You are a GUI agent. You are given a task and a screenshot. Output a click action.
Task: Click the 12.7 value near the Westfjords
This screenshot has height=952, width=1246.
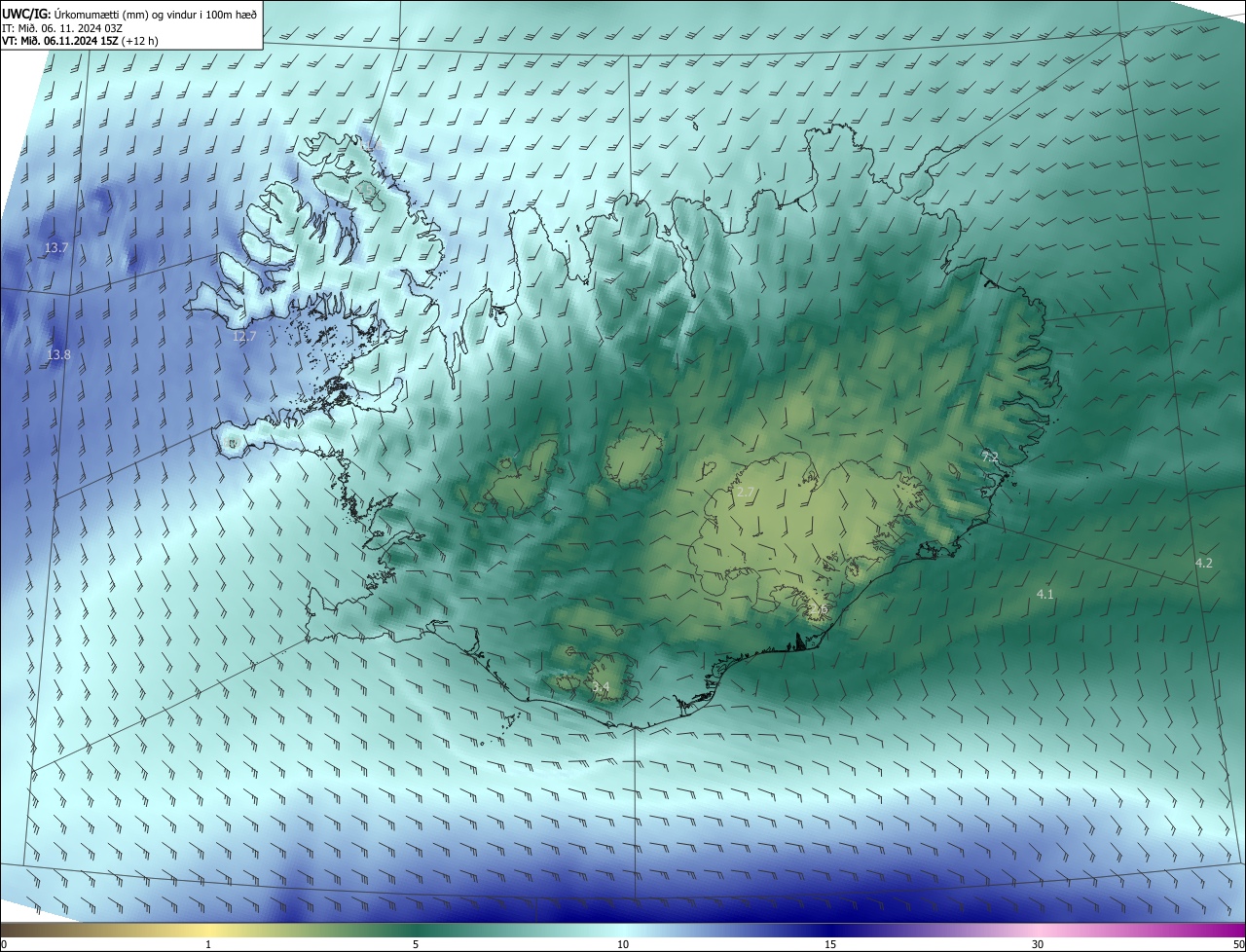[x=243, y=337]
